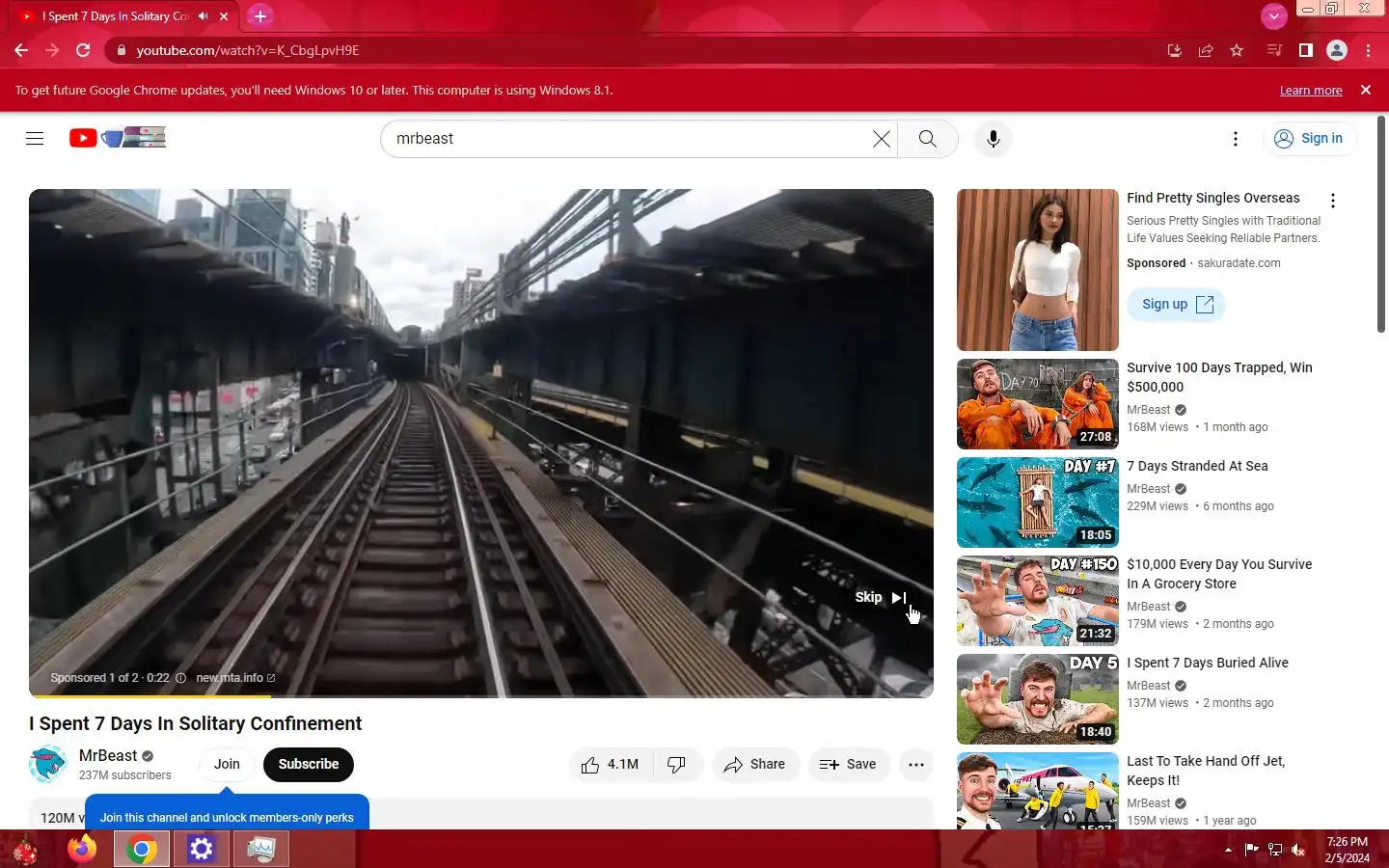The width and height of the screenshot is (1389, 868).
Task: Go to the YouTube home logo
Action: pyautogui.click(x=117, y=138)
